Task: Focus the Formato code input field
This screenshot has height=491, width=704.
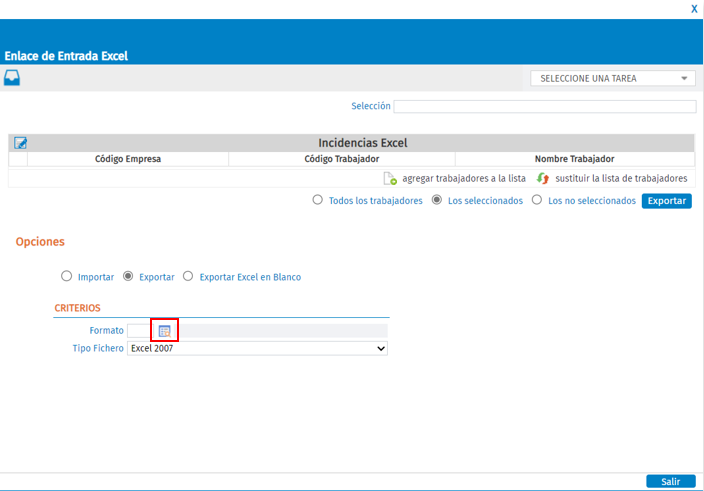Action: (139, 331)
